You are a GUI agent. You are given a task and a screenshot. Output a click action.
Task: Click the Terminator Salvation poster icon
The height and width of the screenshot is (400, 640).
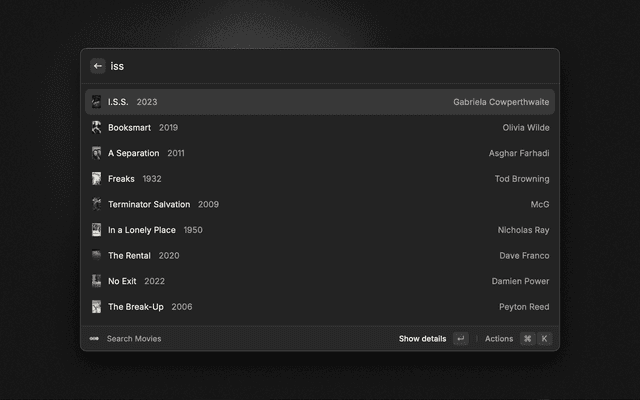[x=96, y=204]
